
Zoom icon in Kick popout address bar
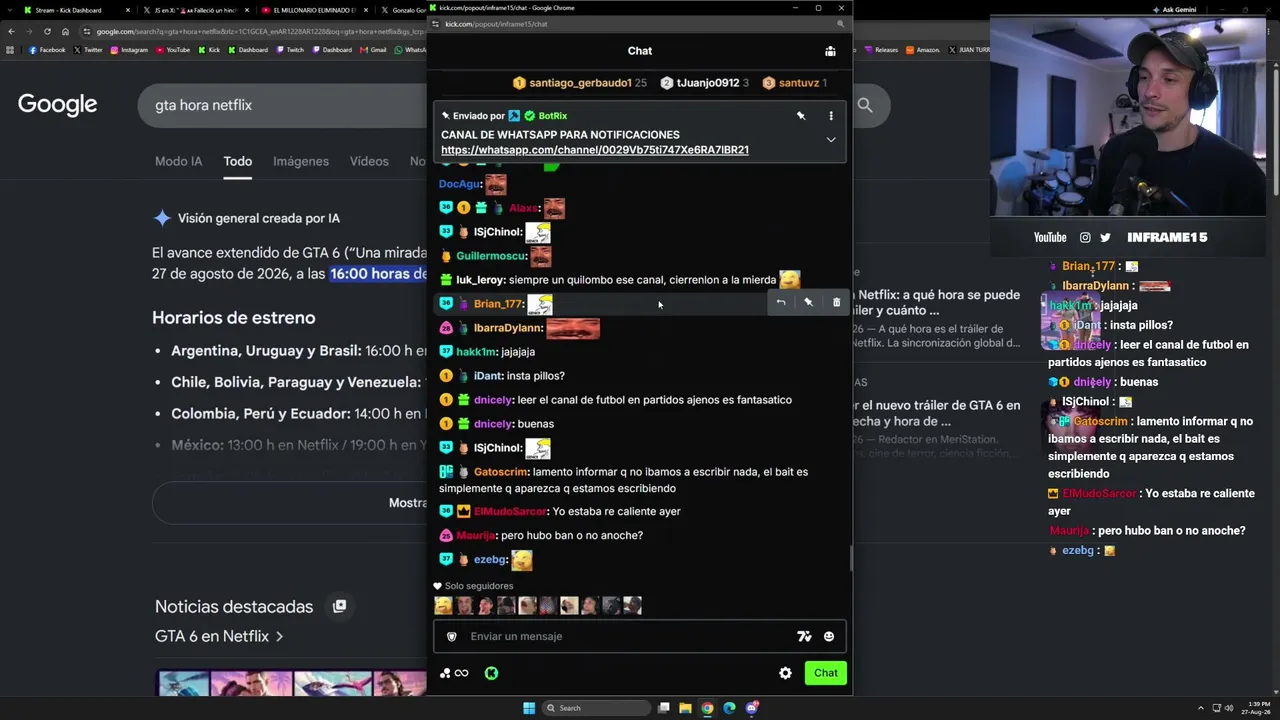coord(840,24)
